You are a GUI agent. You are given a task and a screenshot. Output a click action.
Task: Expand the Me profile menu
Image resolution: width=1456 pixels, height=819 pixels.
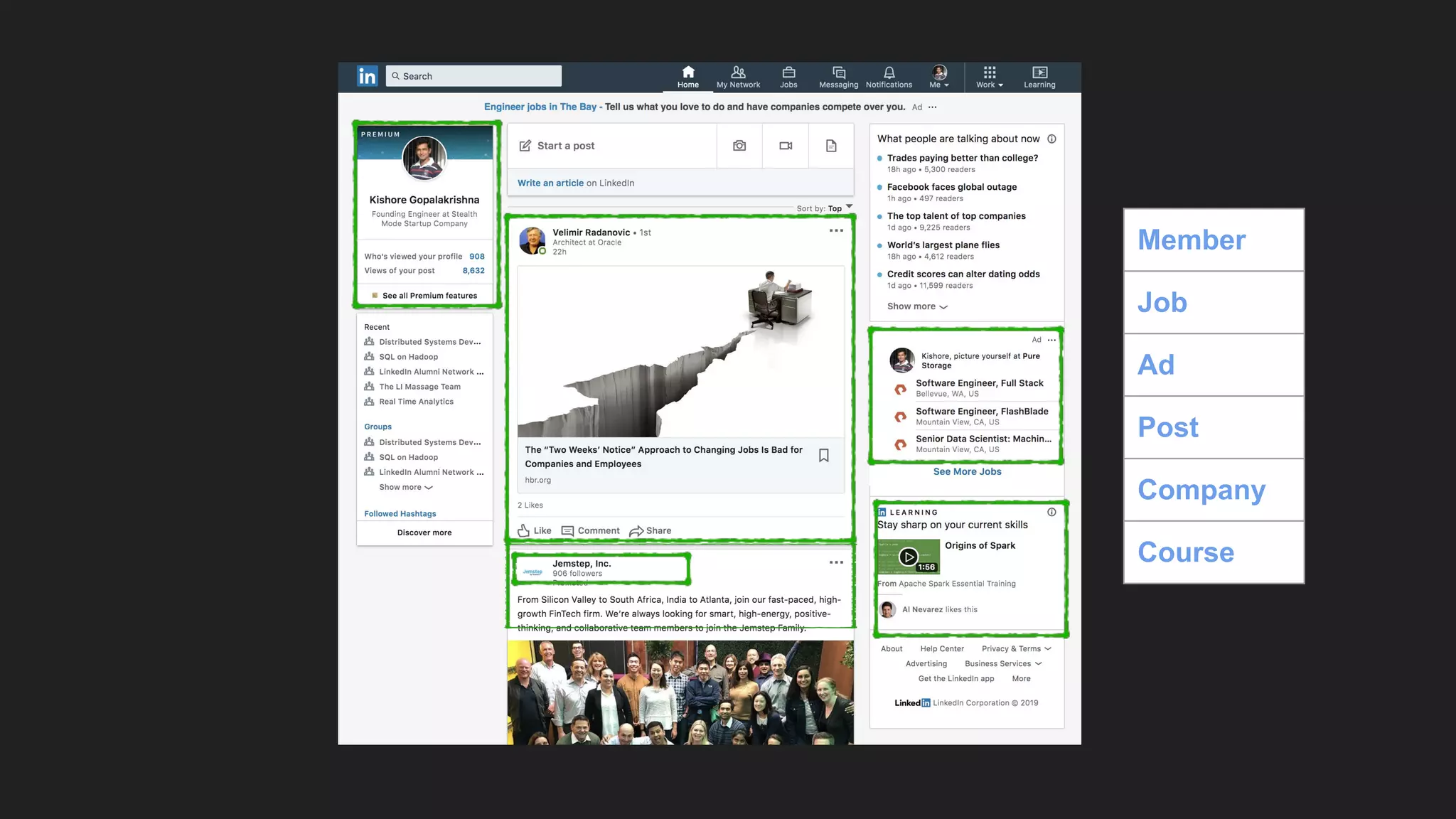939,77
